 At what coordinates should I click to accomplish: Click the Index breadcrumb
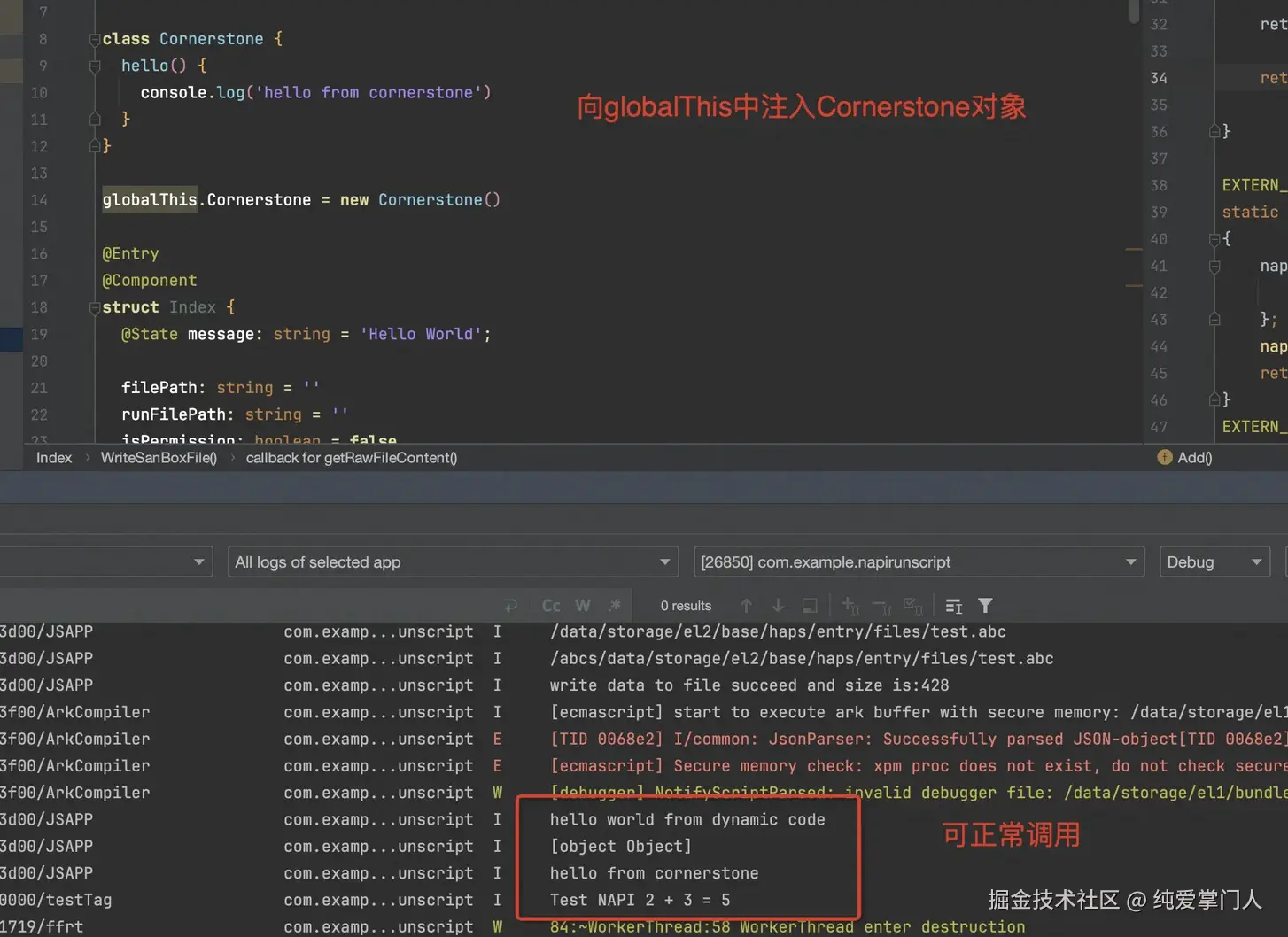[54, 458]
